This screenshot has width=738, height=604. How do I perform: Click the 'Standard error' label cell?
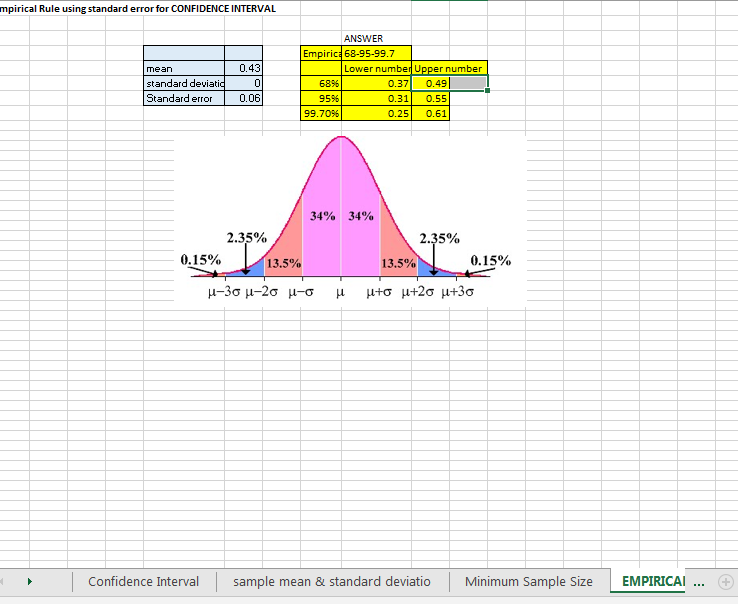point(184,98)
